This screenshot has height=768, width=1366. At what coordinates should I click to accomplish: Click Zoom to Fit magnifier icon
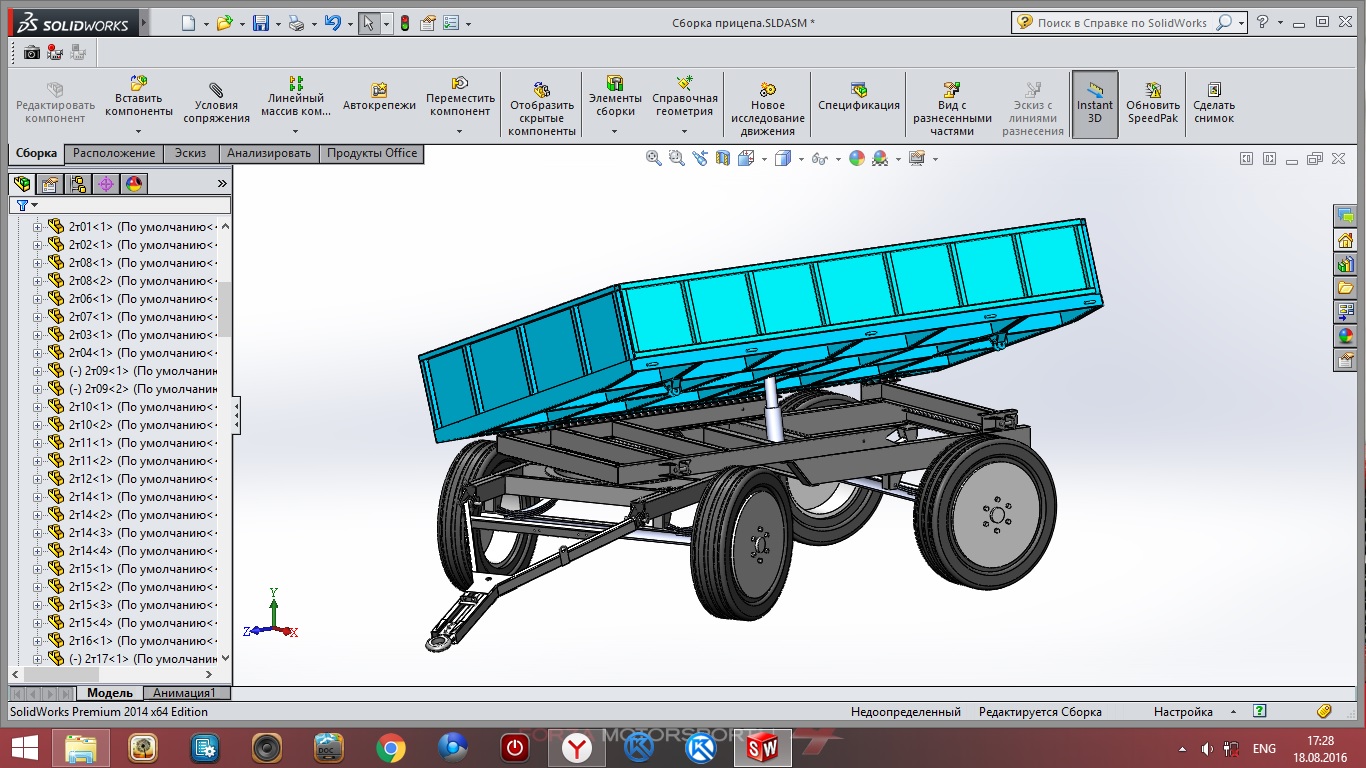(x=653, y=158)
